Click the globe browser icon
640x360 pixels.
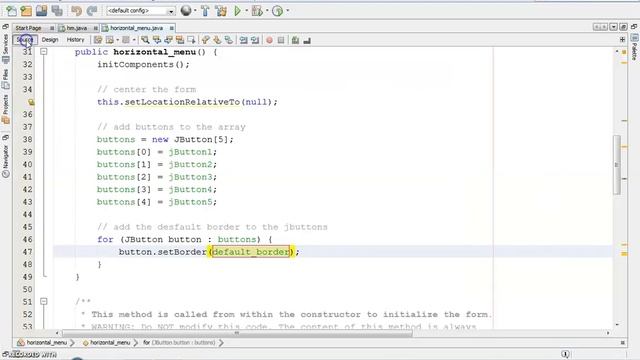click(186, 11)
